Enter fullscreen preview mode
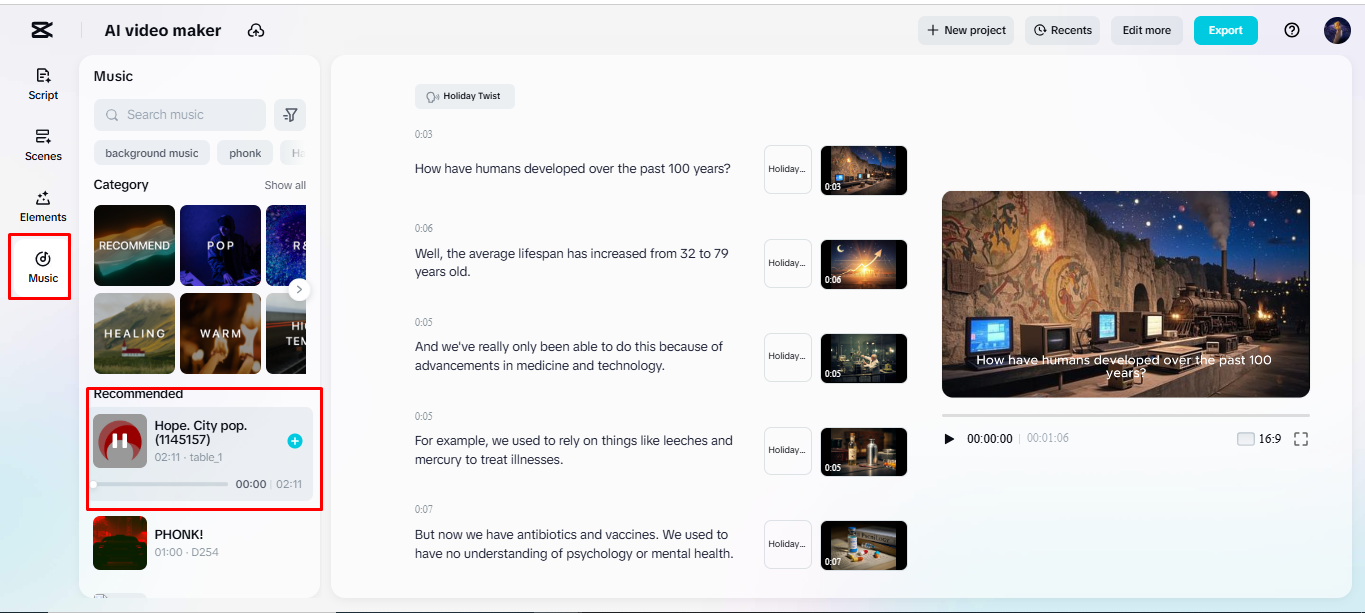This screenshot has height=613, width=1365. 1301,439
